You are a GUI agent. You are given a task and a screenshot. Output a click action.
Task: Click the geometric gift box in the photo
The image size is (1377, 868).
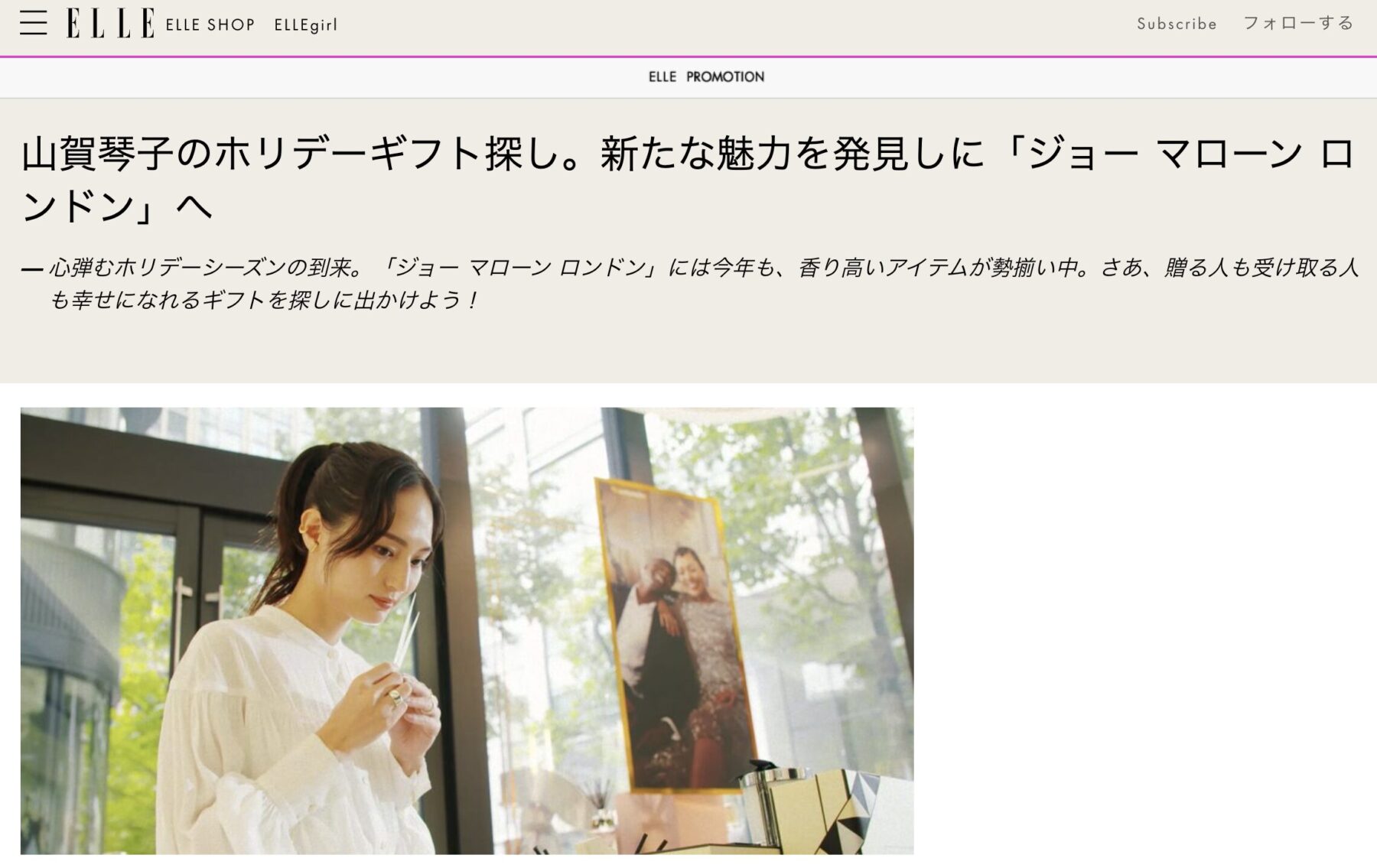point(849,811)
